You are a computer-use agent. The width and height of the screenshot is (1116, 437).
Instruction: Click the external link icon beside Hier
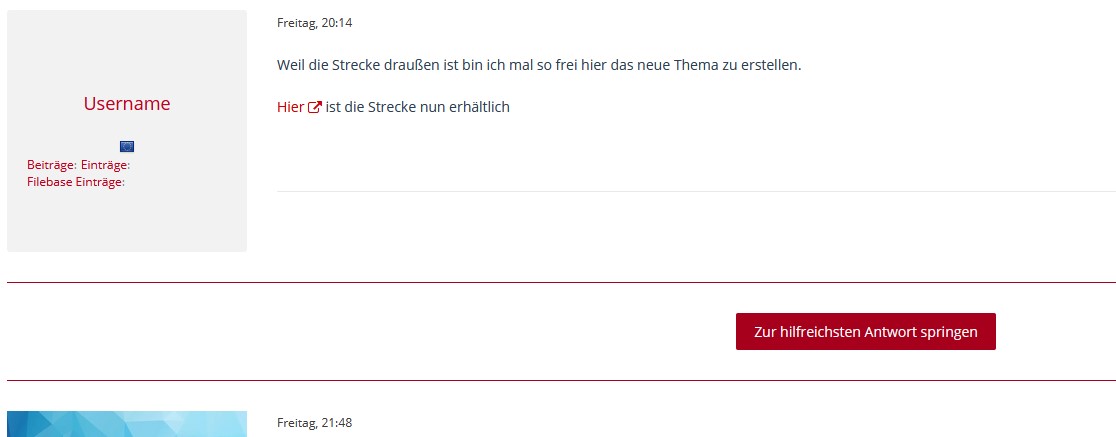(x=315, y=108)
